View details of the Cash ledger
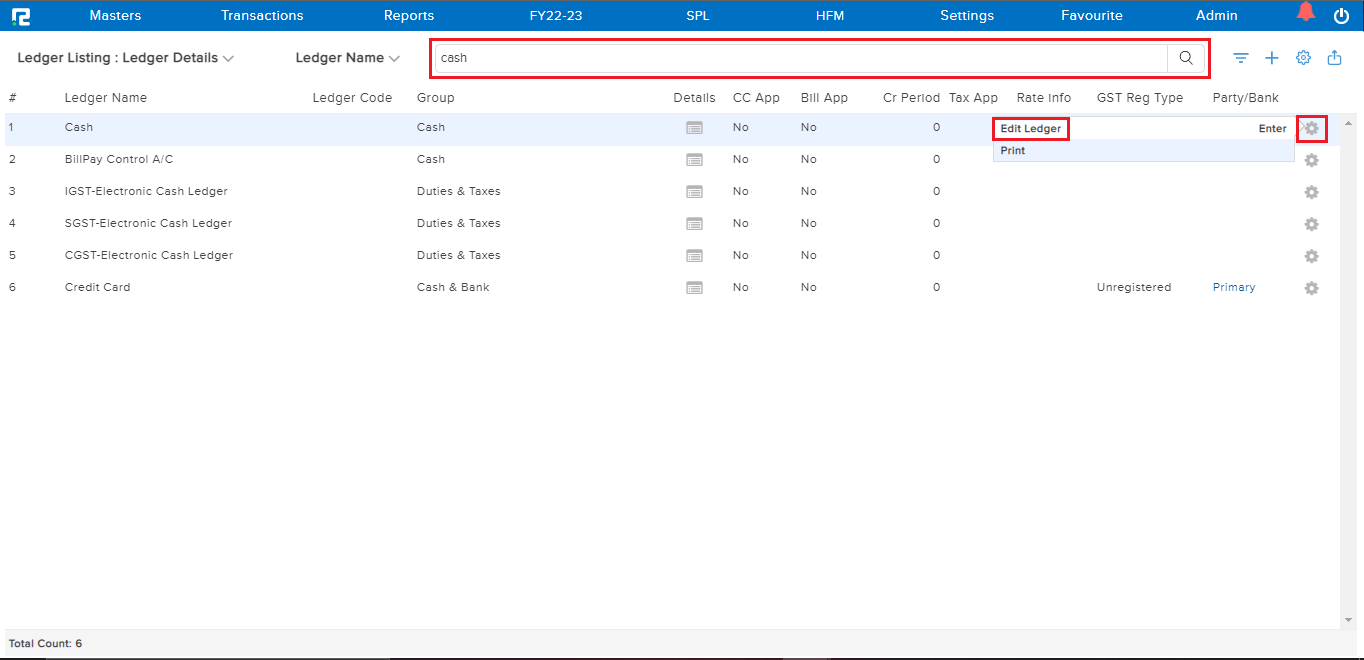The height and width of the screenshot is (660, 1364). click(x=694, y=127)
